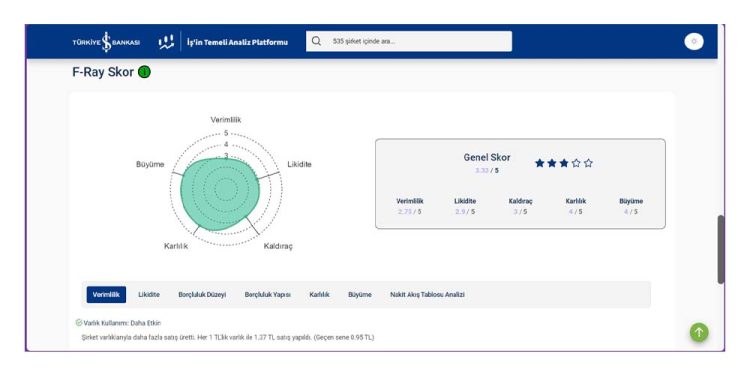The width and height of the screenshot is (750, 375).
Task: Click the third filled star rating
Action: click(x=564, y=163)
